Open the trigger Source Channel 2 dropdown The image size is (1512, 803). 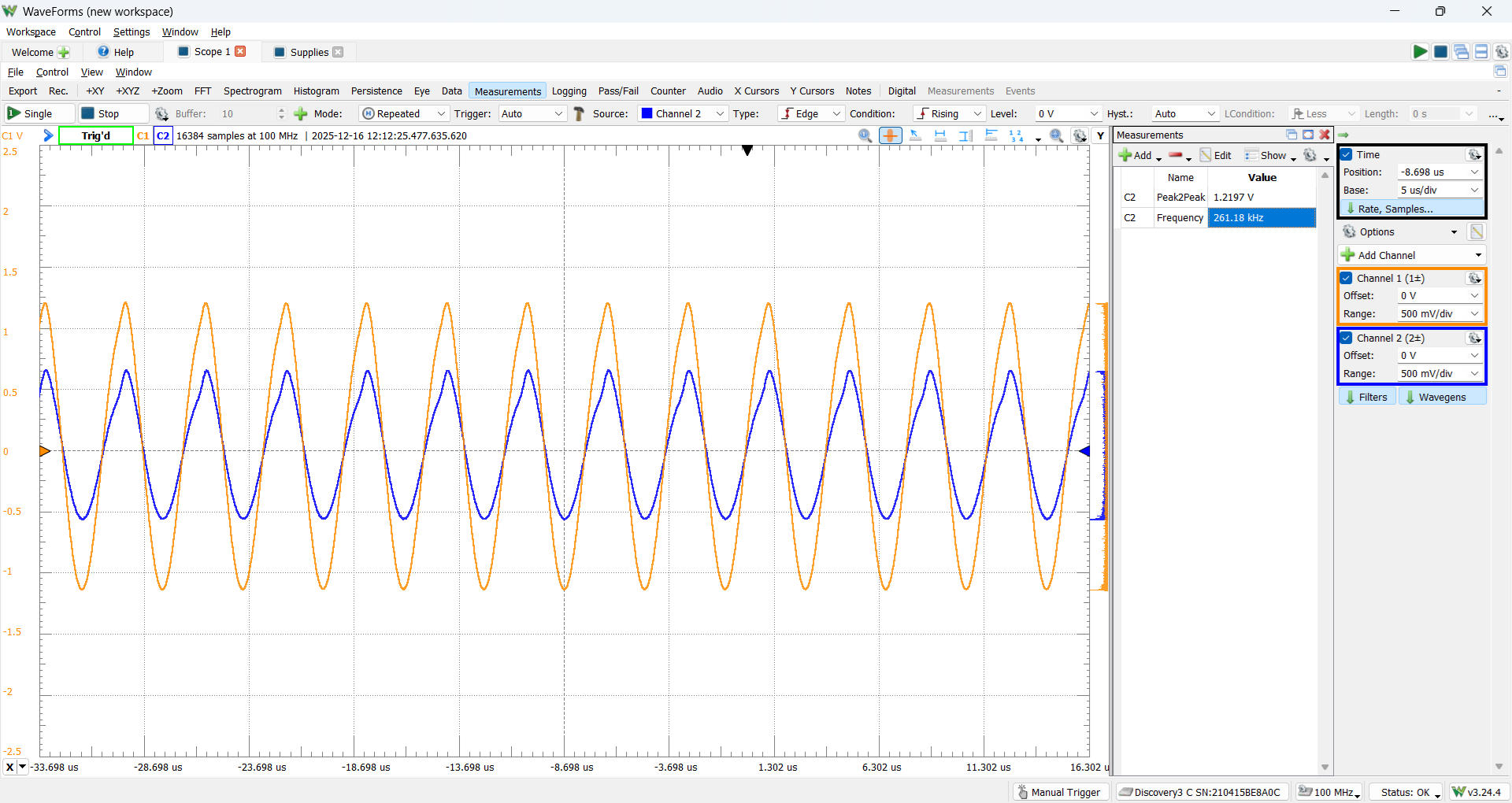(x=682, y=114)
